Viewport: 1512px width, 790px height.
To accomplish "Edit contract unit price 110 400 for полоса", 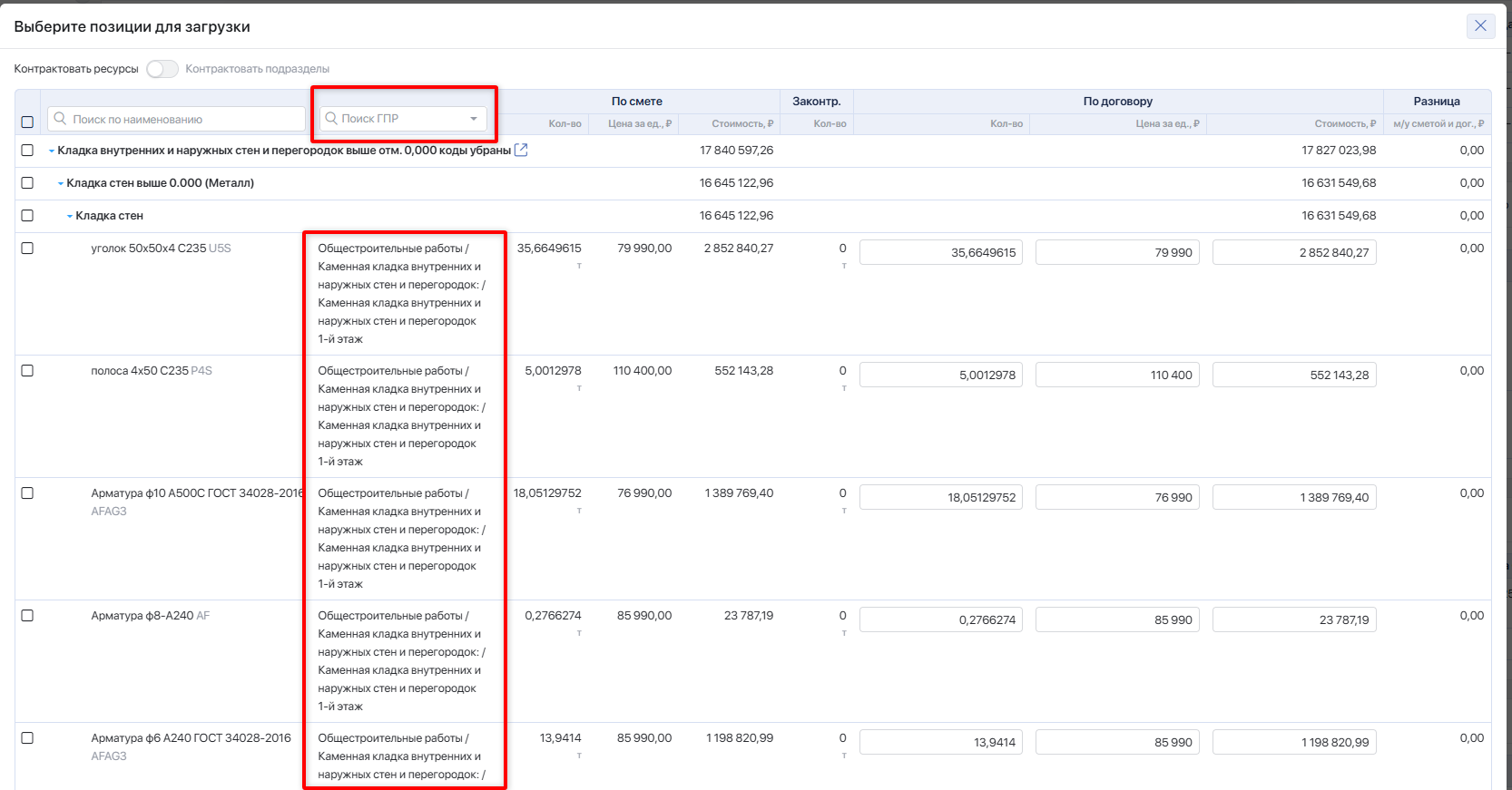I will click(1116, 375).
